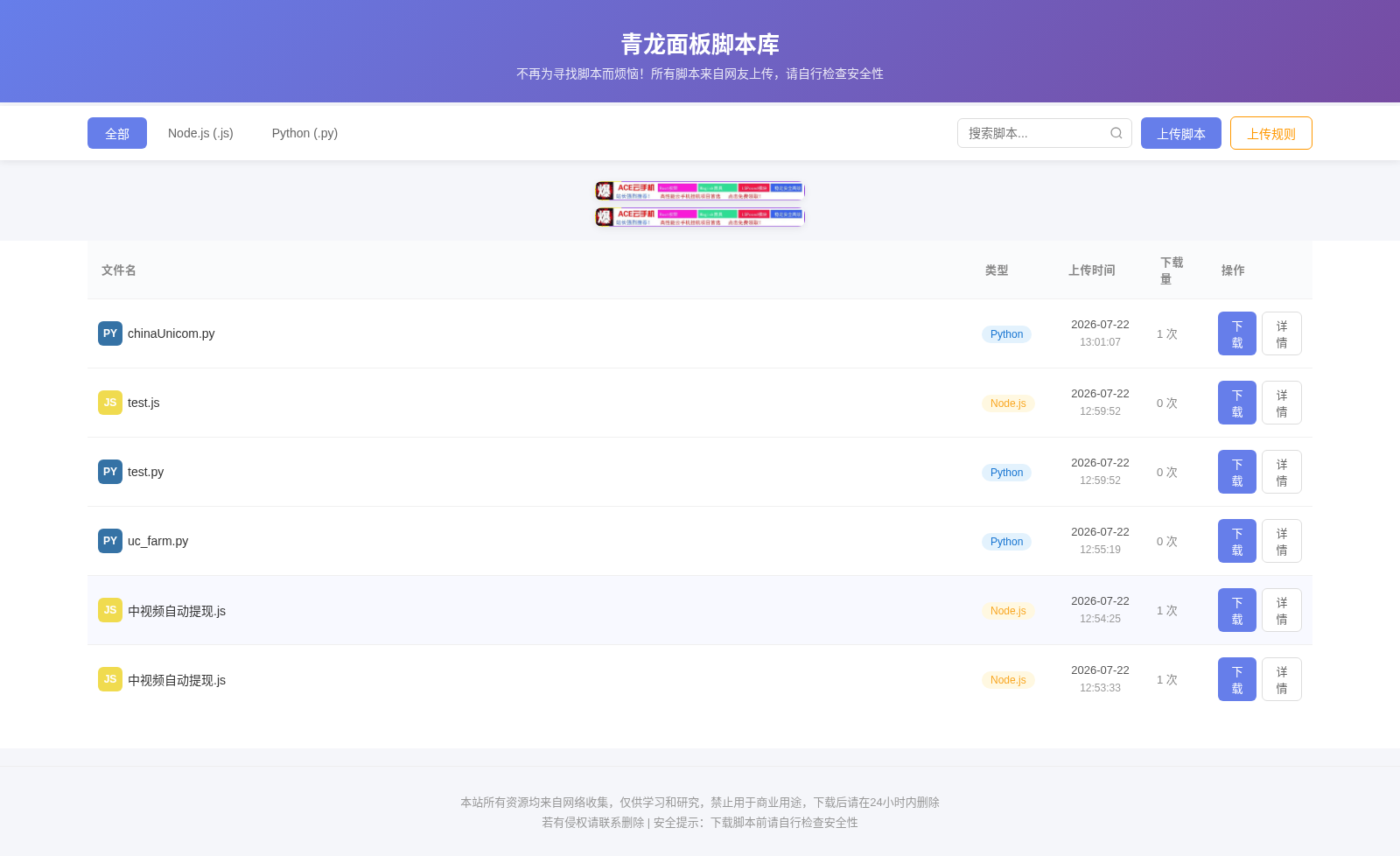Click the 下载量 column header

click(1172, 270)
